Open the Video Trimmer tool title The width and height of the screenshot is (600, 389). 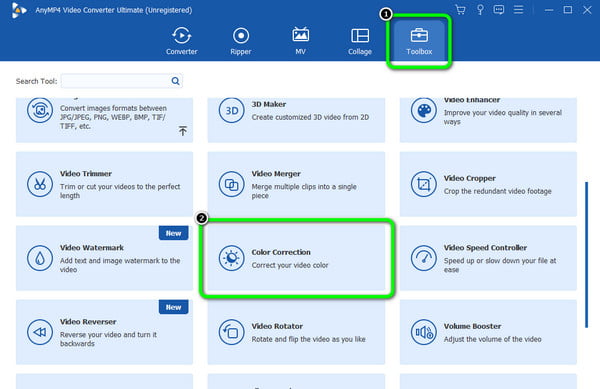86,174
